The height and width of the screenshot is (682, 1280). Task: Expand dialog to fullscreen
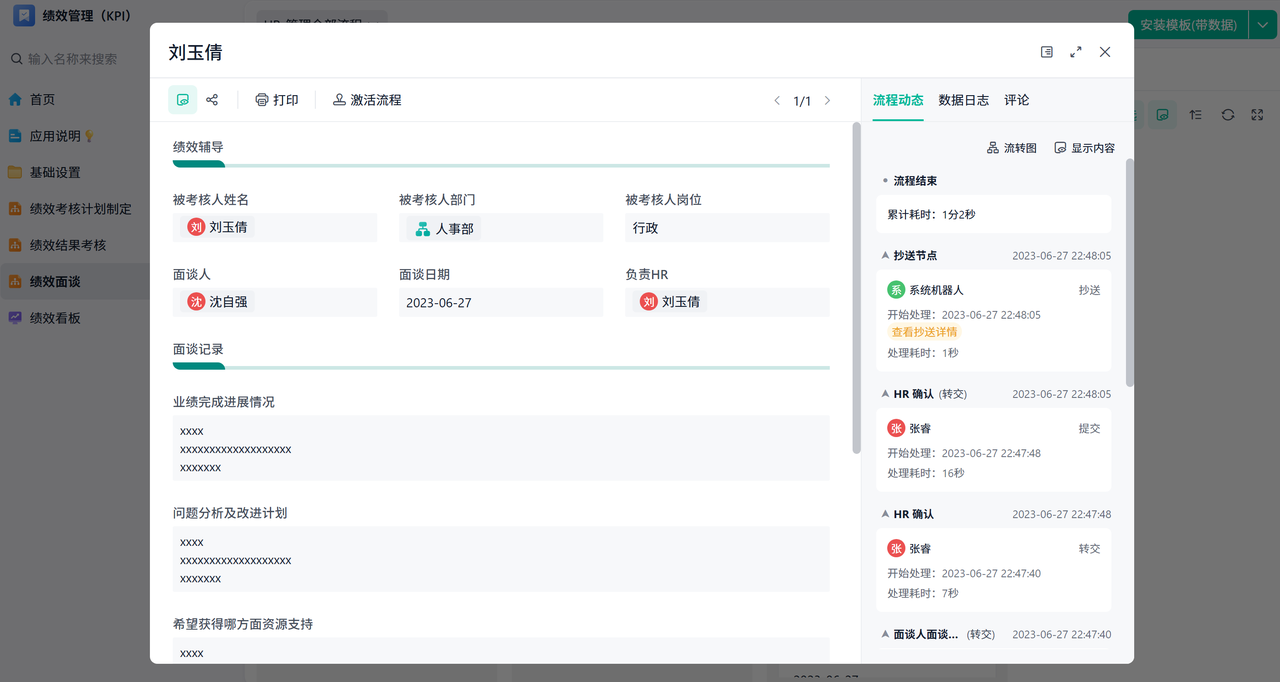[x=1076, y=52]
